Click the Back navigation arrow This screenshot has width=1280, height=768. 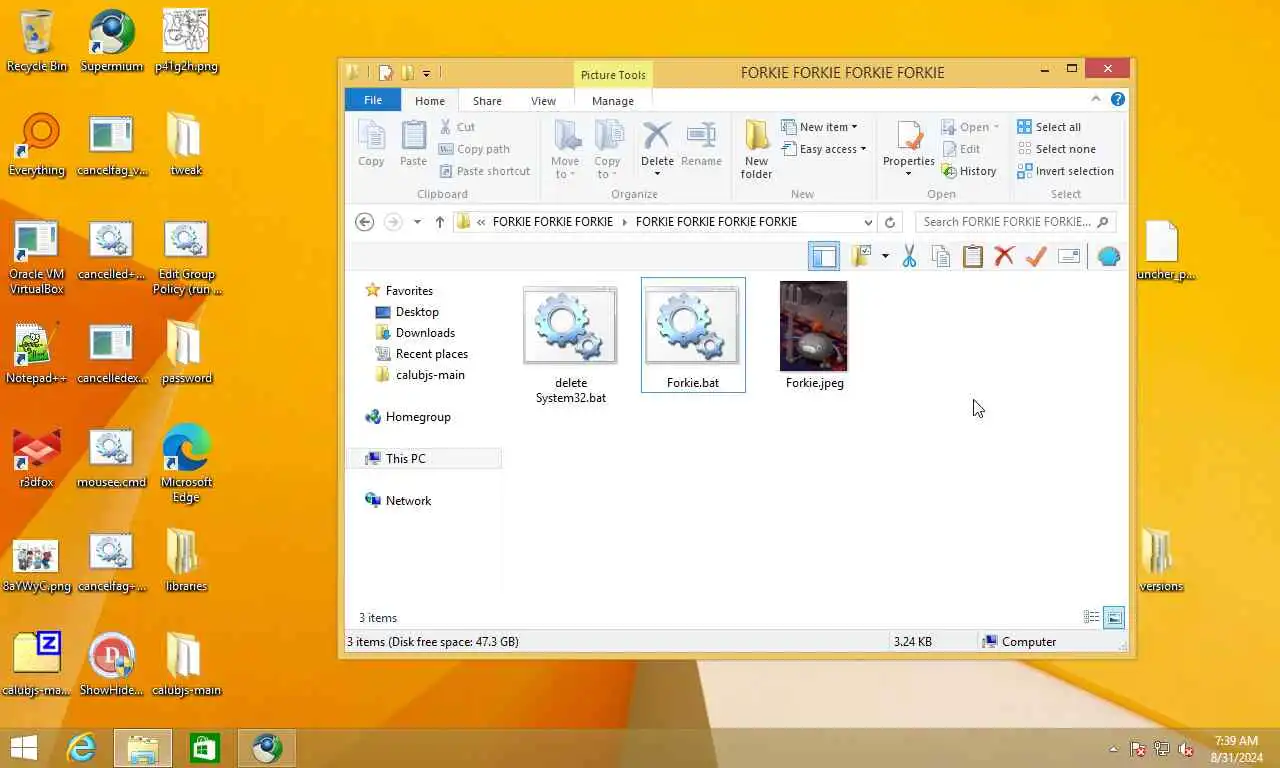click(x=365, y=222)
